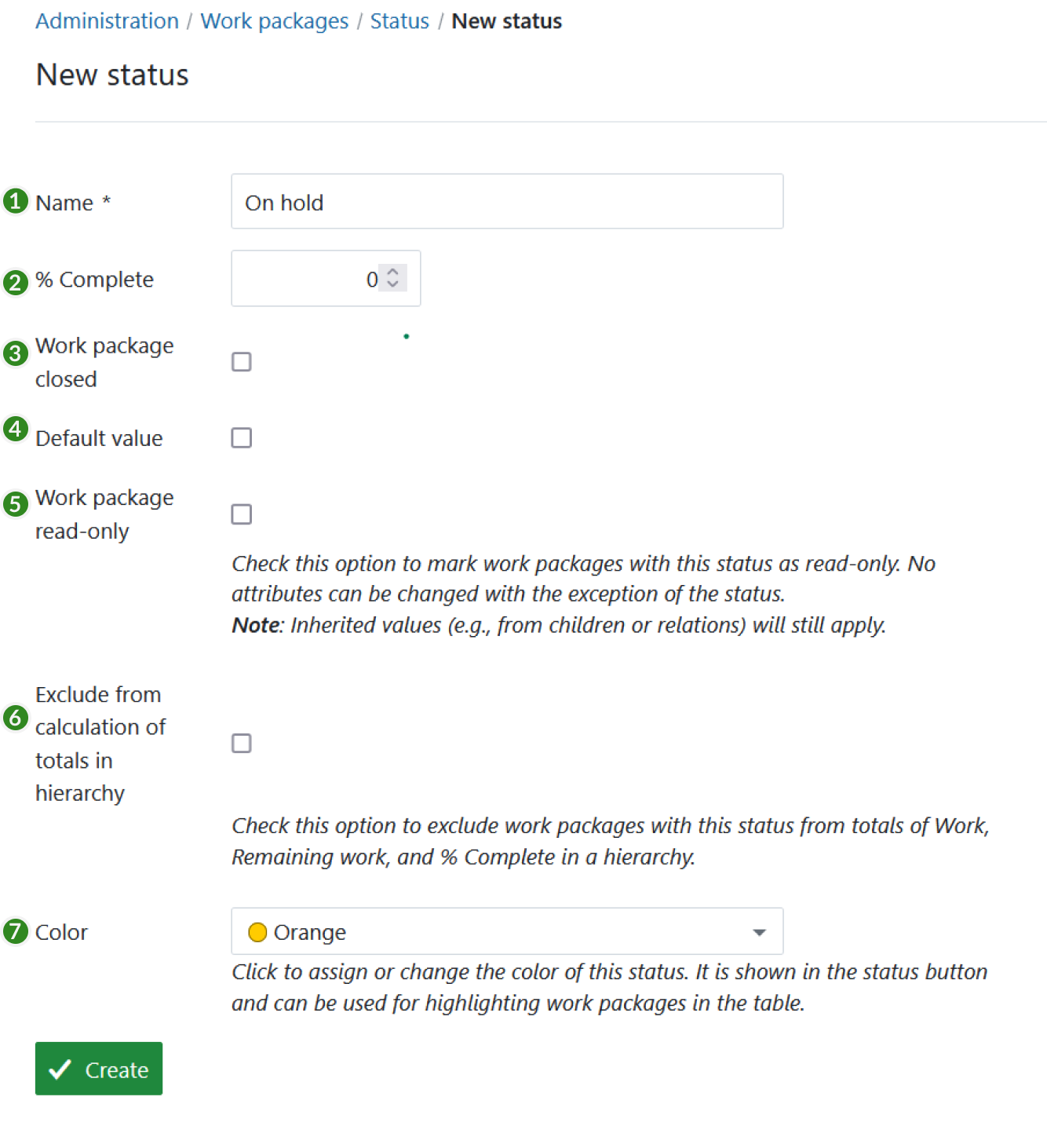1047x1148 pixels.
Task: Click the green number 2 marker badge
Action: tap(15, 282)
